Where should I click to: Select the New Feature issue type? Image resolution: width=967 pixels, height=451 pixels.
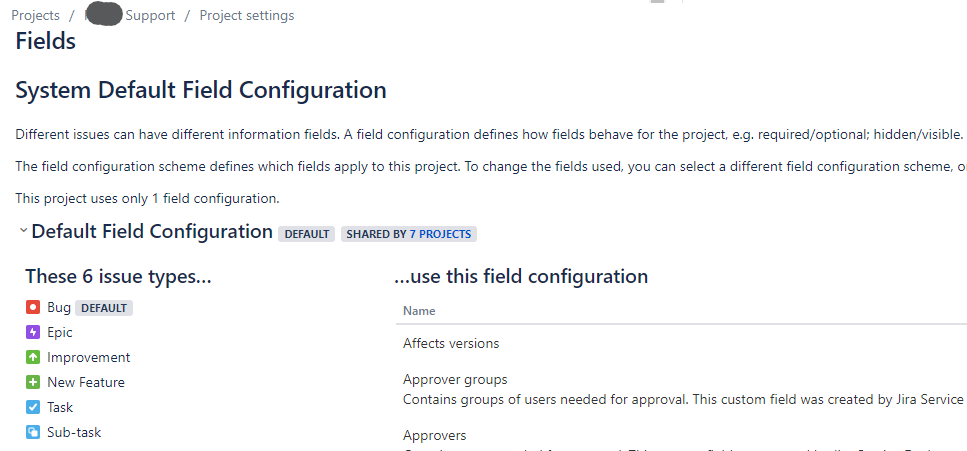86,383
